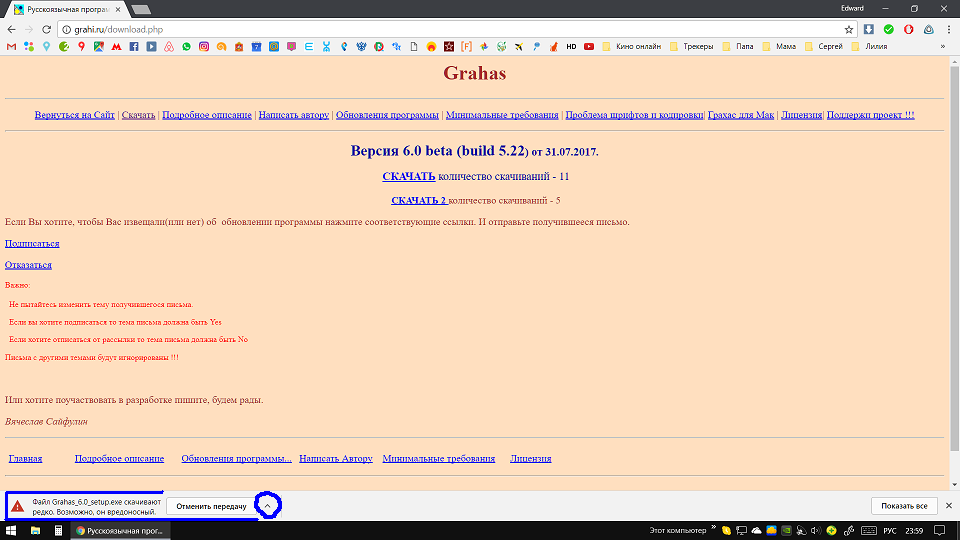Open the YouTube bookmark icon
The width and height of the screenshot is (960, 540).
(589, 47)
